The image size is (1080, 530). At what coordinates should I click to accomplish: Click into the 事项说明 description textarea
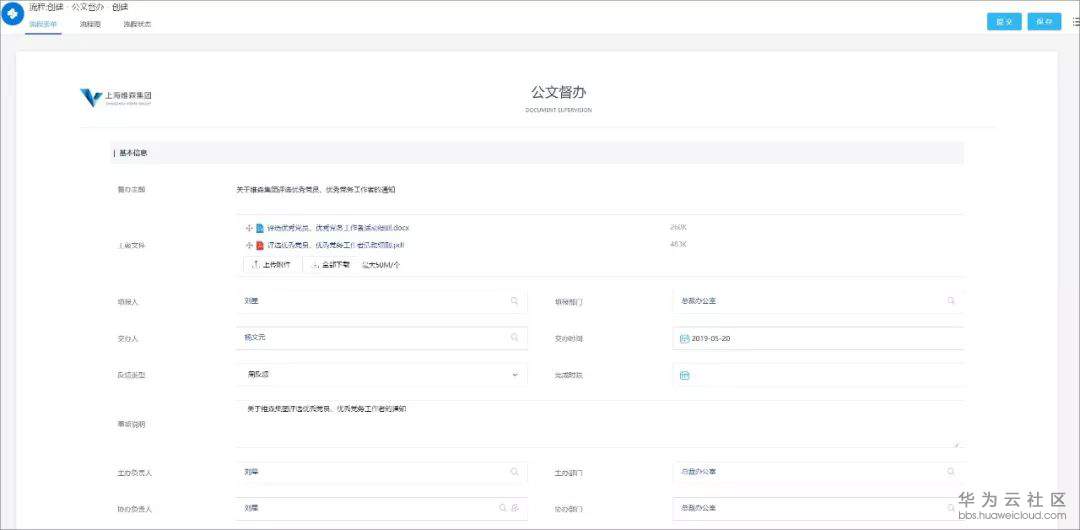tap(599, 424)
